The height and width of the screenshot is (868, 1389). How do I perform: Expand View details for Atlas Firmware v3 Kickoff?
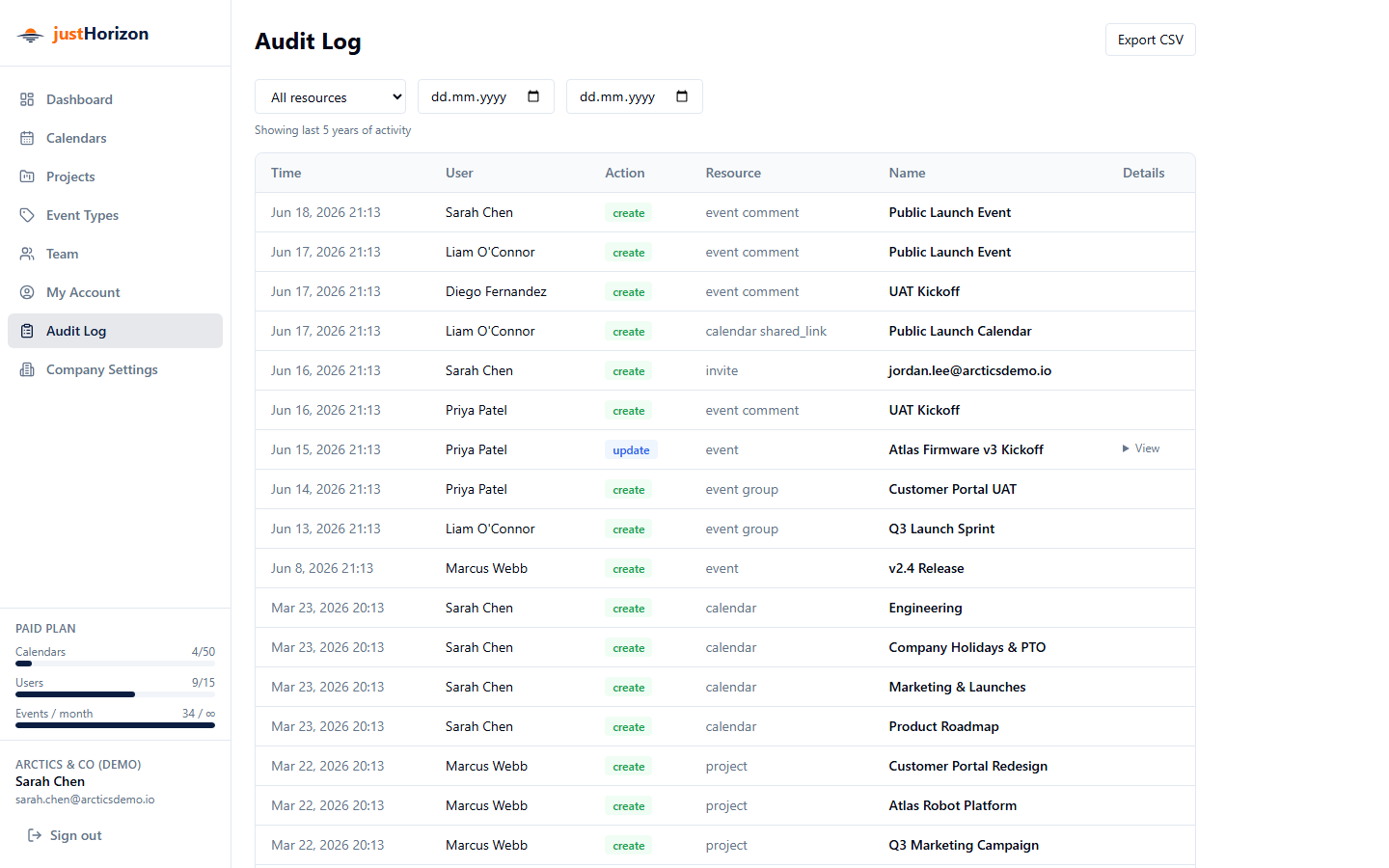point(1141,448)
